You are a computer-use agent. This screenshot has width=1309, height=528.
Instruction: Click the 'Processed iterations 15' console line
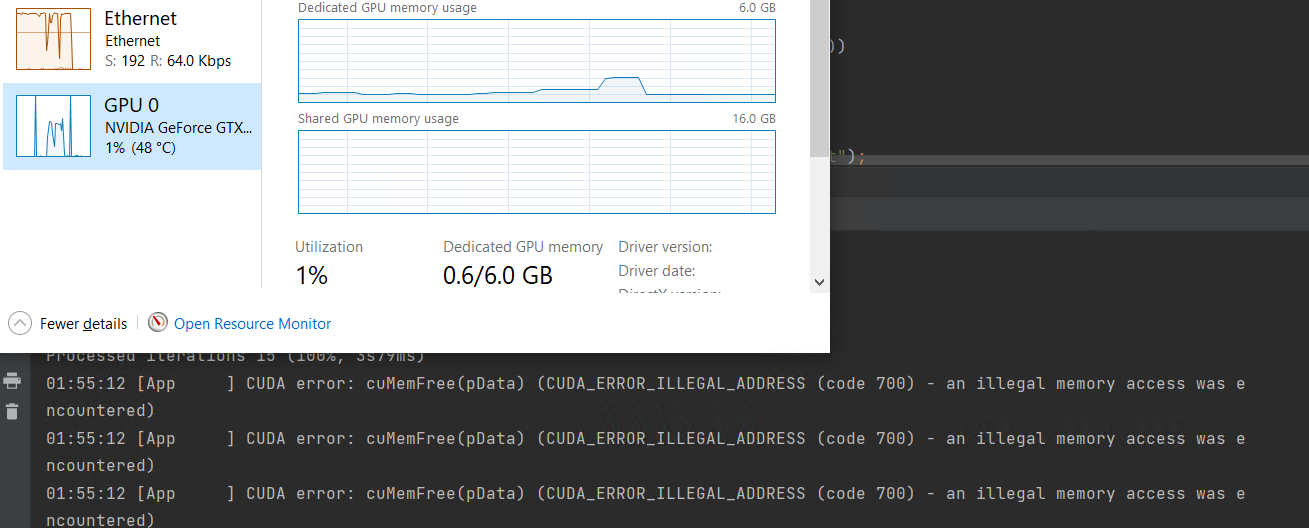235,356
